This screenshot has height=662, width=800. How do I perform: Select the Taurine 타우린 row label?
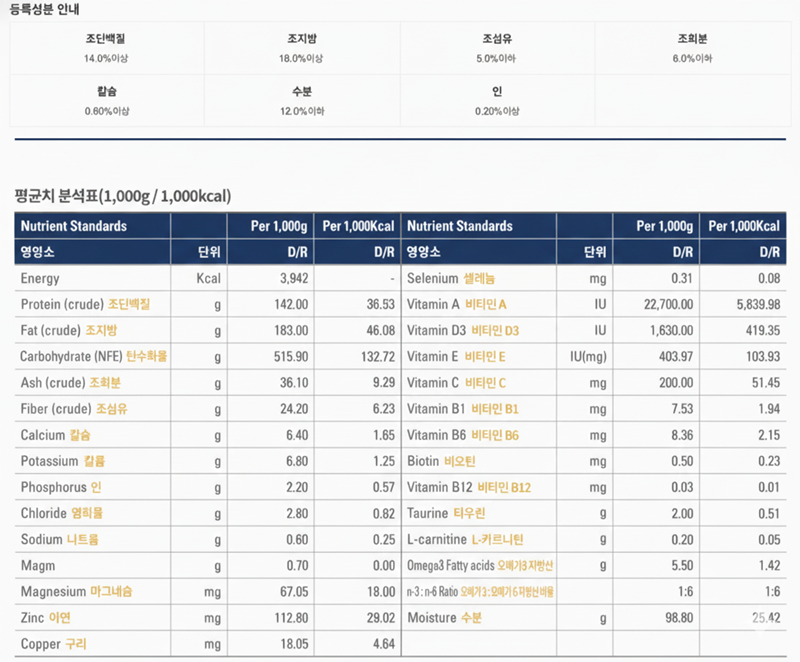[x=446, y=513]
